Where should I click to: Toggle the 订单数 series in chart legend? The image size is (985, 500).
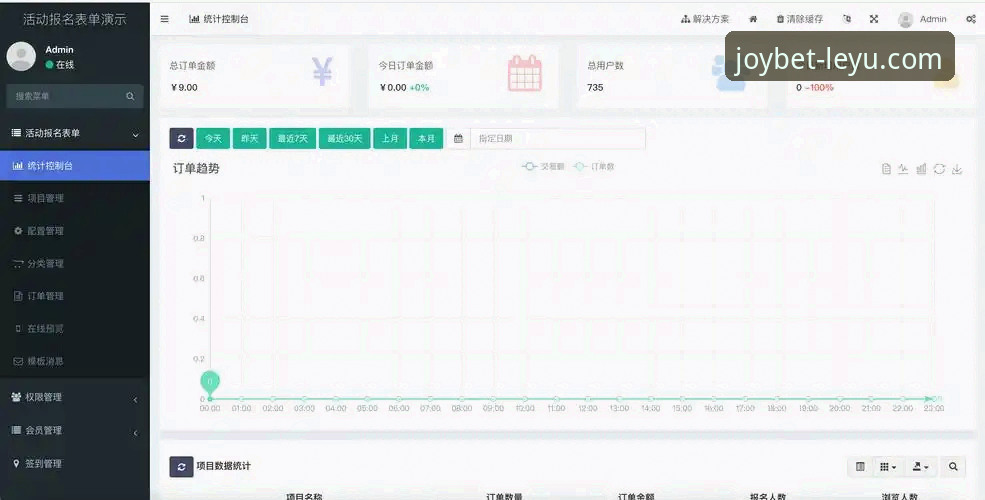(x=594, y=166)
